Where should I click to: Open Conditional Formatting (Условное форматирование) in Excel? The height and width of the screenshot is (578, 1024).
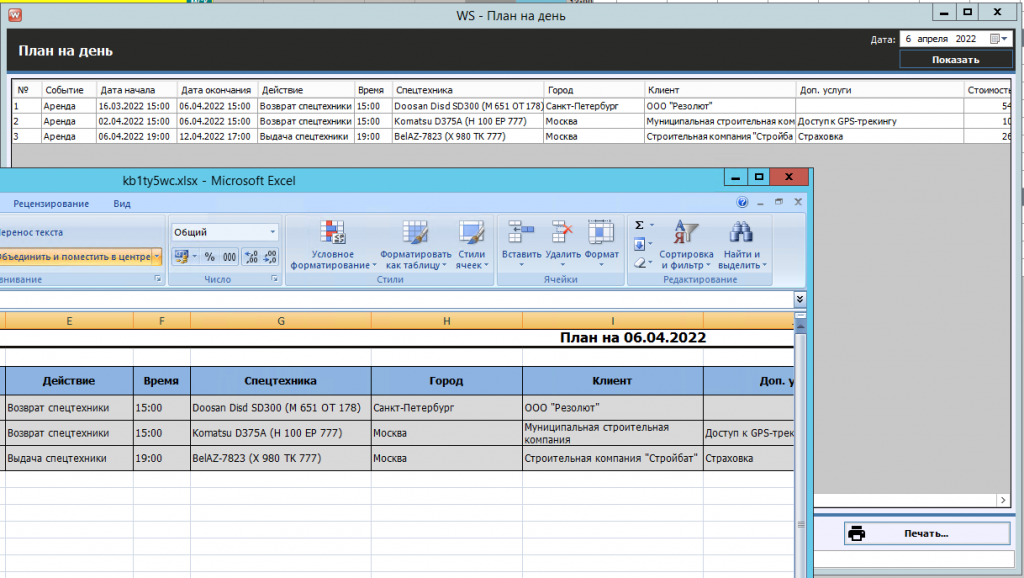[332, 245]
